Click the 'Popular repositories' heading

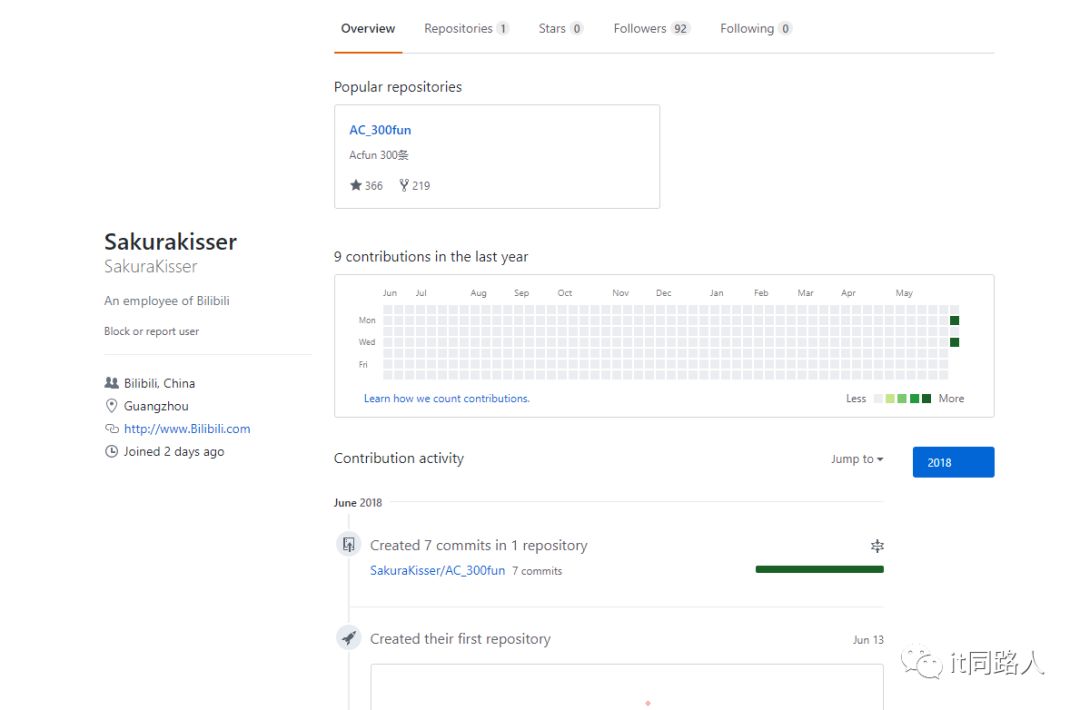pos(397,87)
